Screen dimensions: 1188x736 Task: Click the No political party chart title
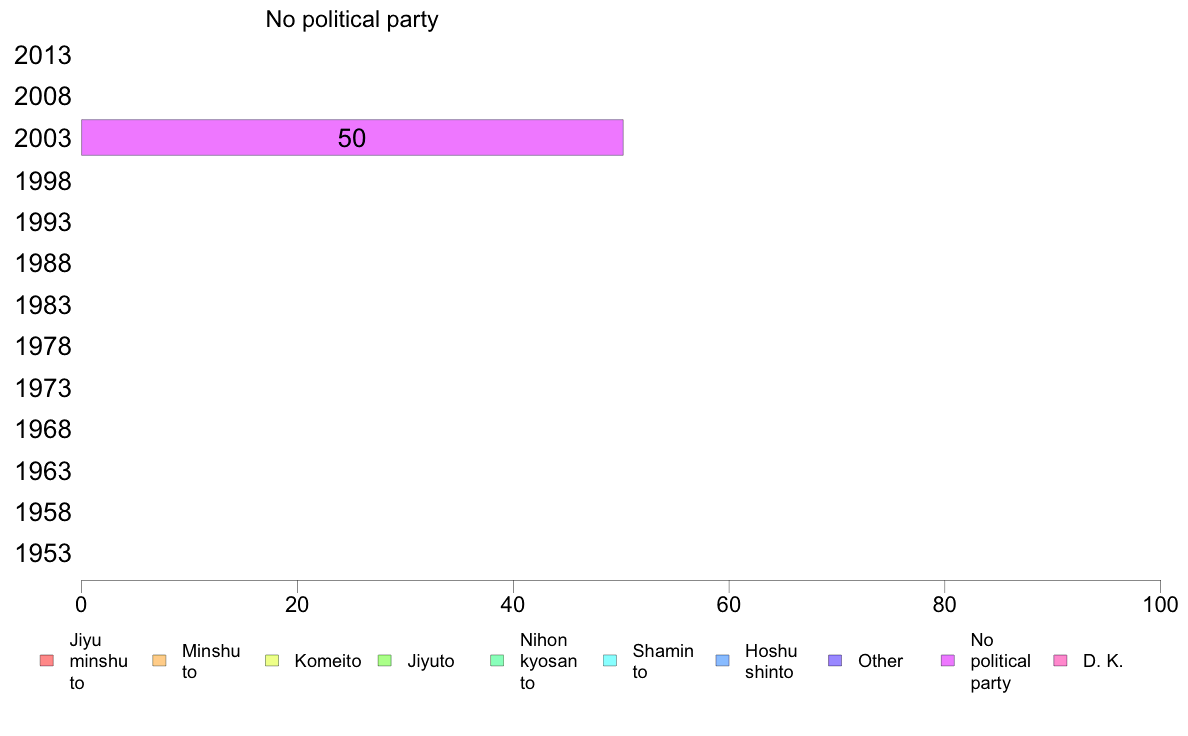(x=352, y=20)
